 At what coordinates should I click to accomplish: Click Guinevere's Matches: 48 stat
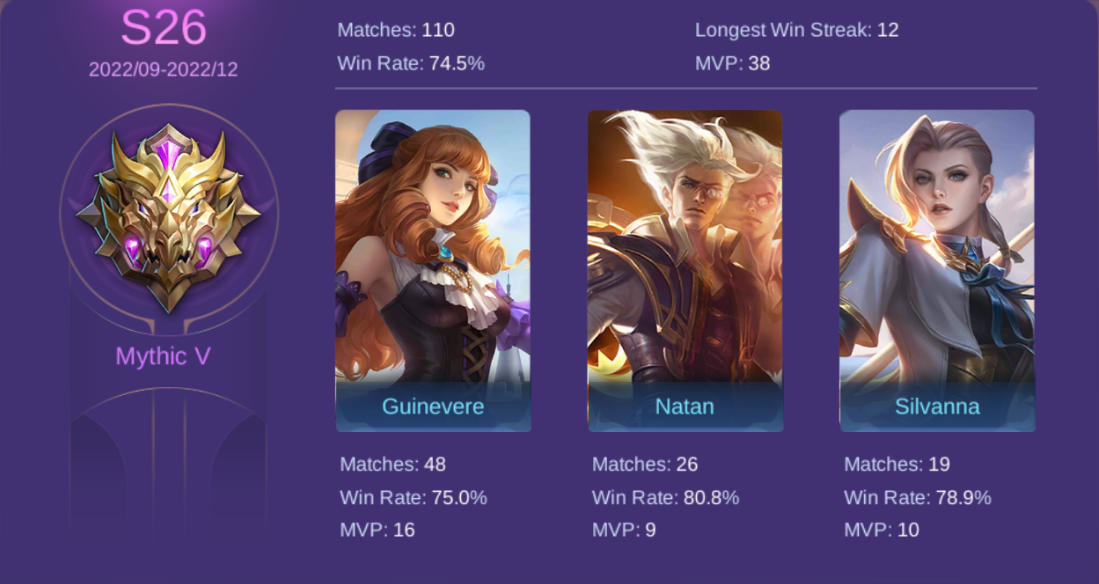[392, 464]
